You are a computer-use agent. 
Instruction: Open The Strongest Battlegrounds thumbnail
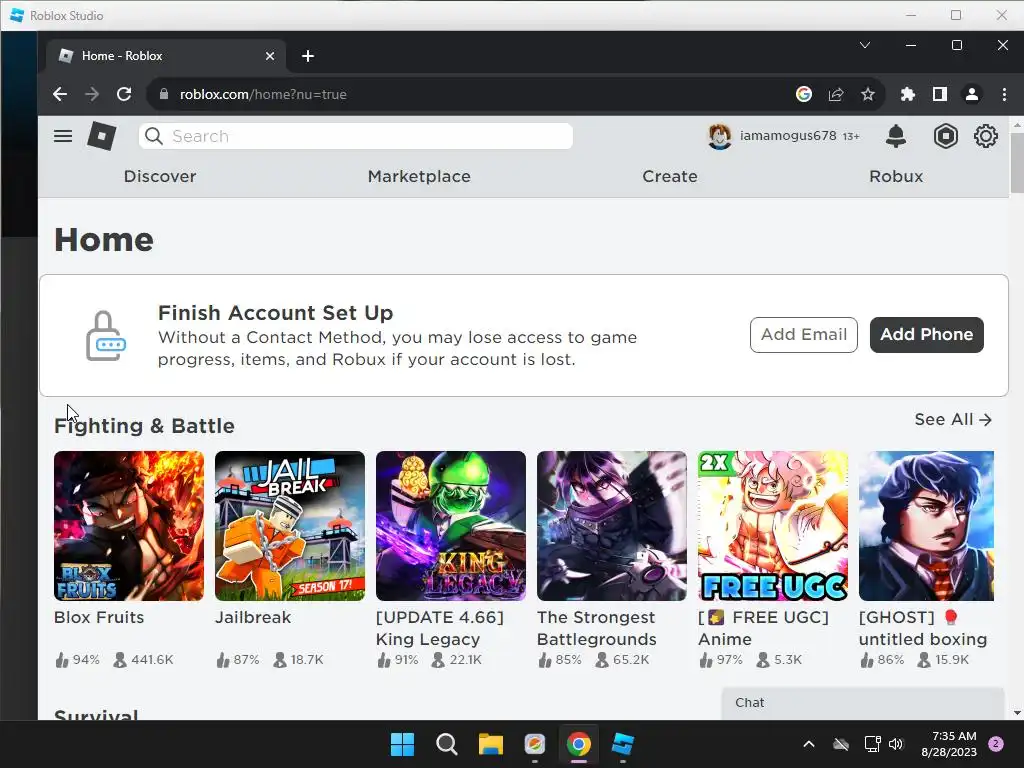coord(612,526)
